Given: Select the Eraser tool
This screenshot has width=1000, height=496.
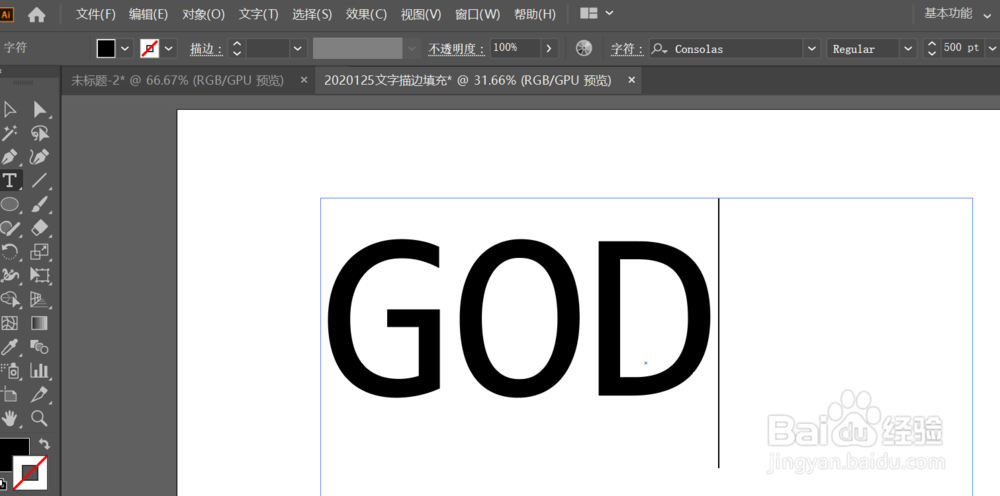Looking at the screenshot, I should point(40,228).
